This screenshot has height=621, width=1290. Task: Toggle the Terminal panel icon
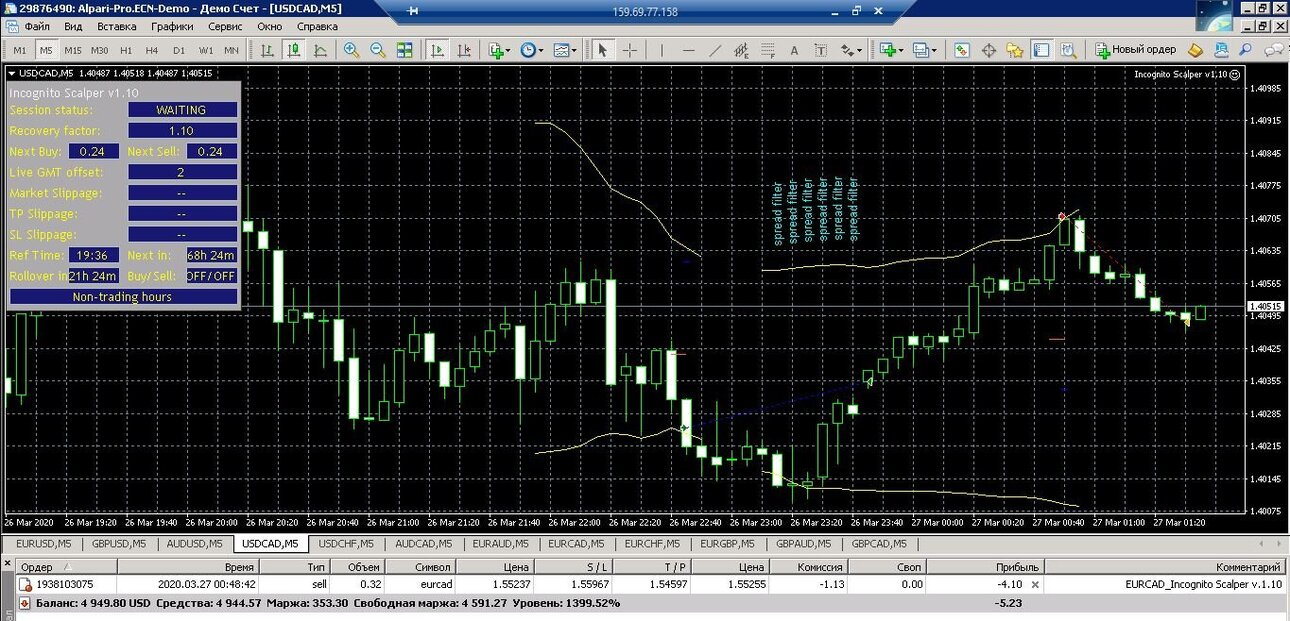point(1041,50)
